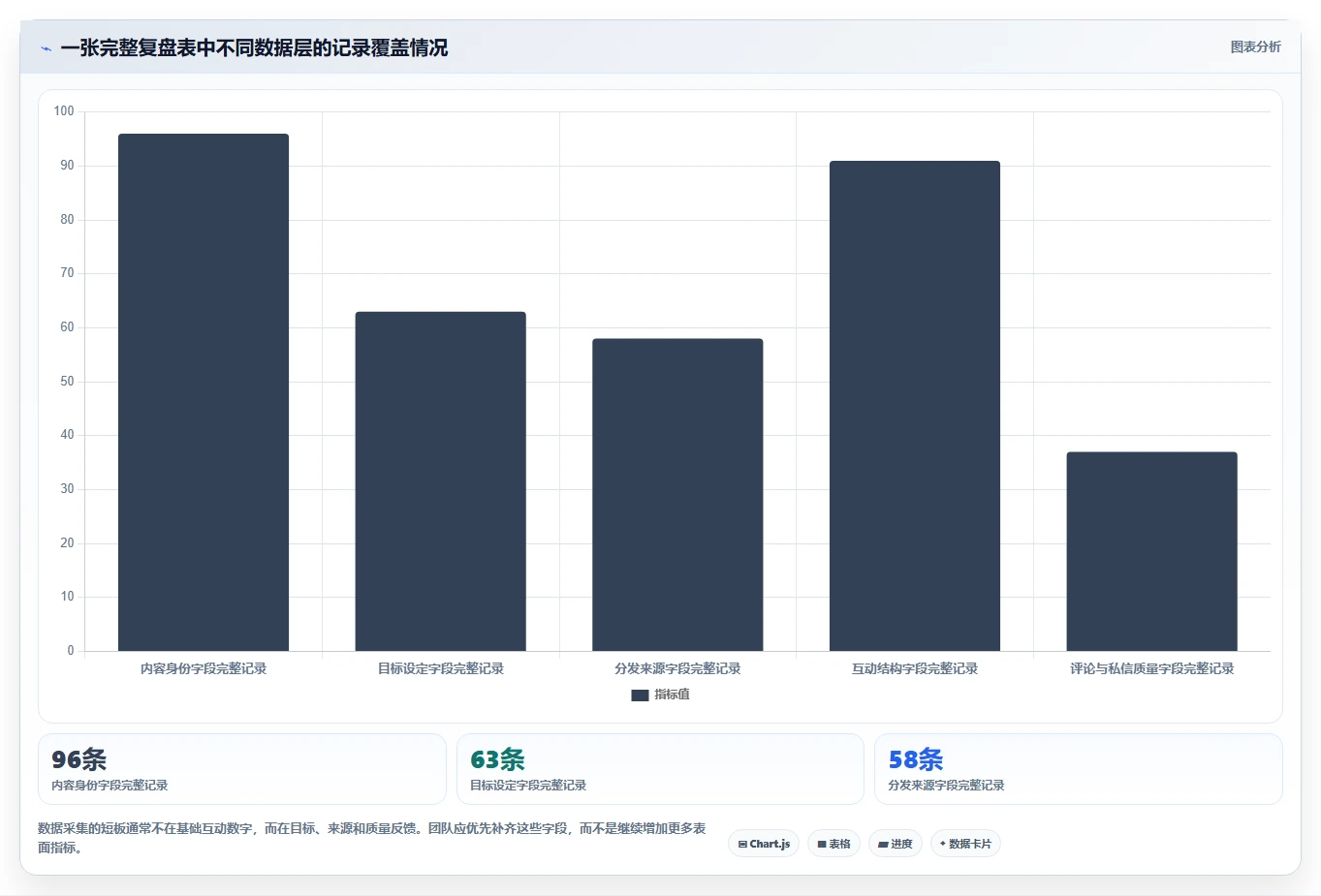The width and height of the screenshot is (1321, 896).
Task: Toggle the 指标值 legend color swatch
Action: click(640, 695)
